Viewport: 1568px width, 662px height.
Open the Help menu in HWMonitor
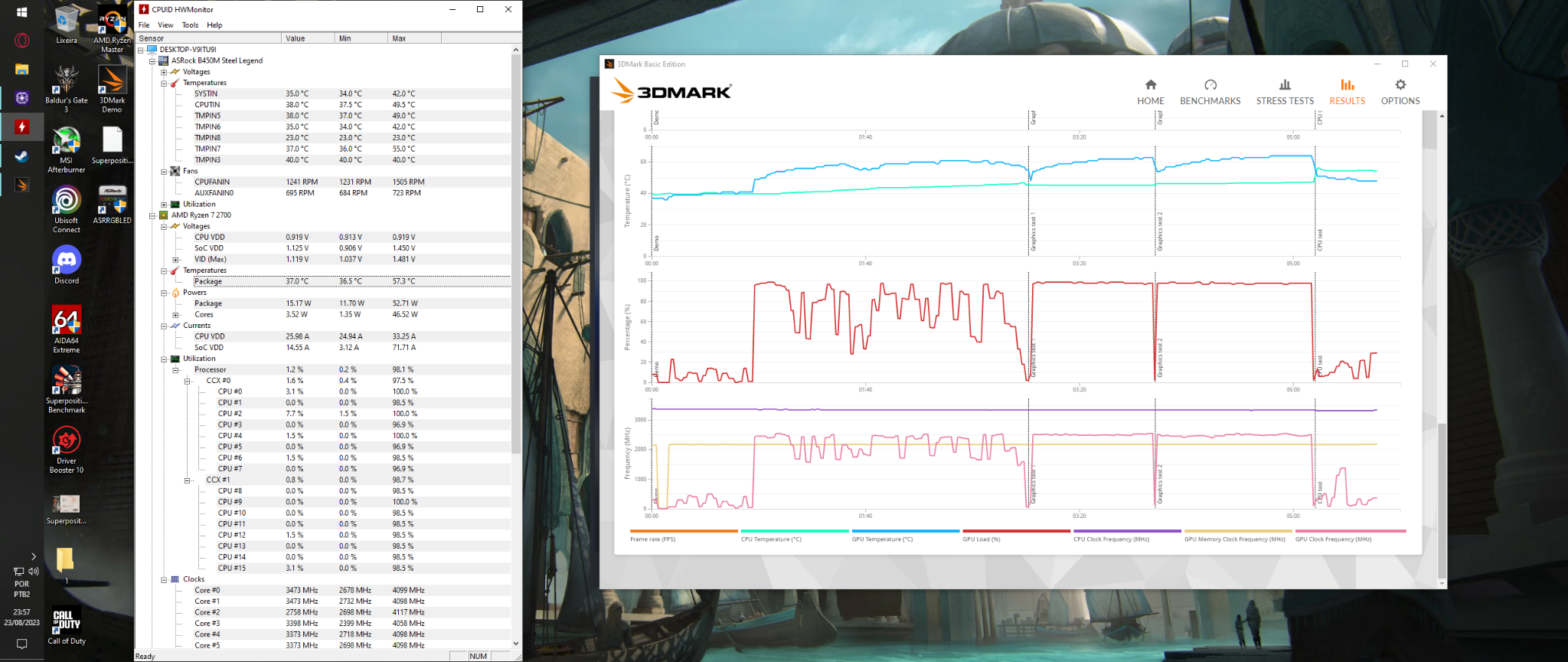[x=214, y=25]
